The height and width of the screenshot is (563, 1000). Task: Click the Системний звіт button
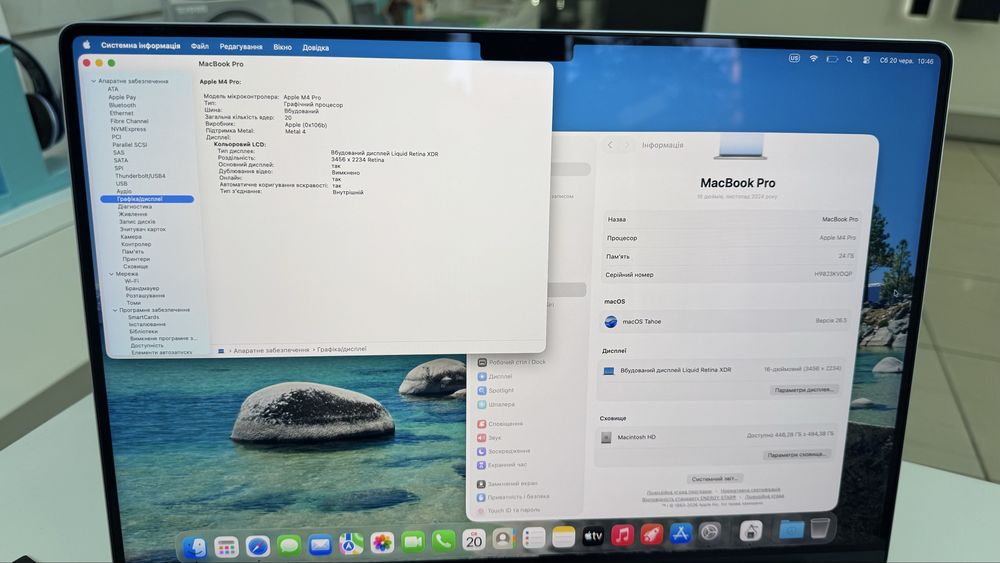click(715, 478)
